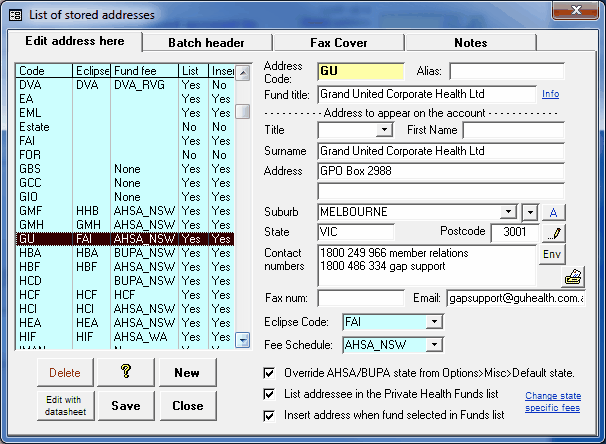The width and height of the screenshot is (606, 444).
Task: Open the second small dropdown arrow next to Suburb
Action: 530,212
